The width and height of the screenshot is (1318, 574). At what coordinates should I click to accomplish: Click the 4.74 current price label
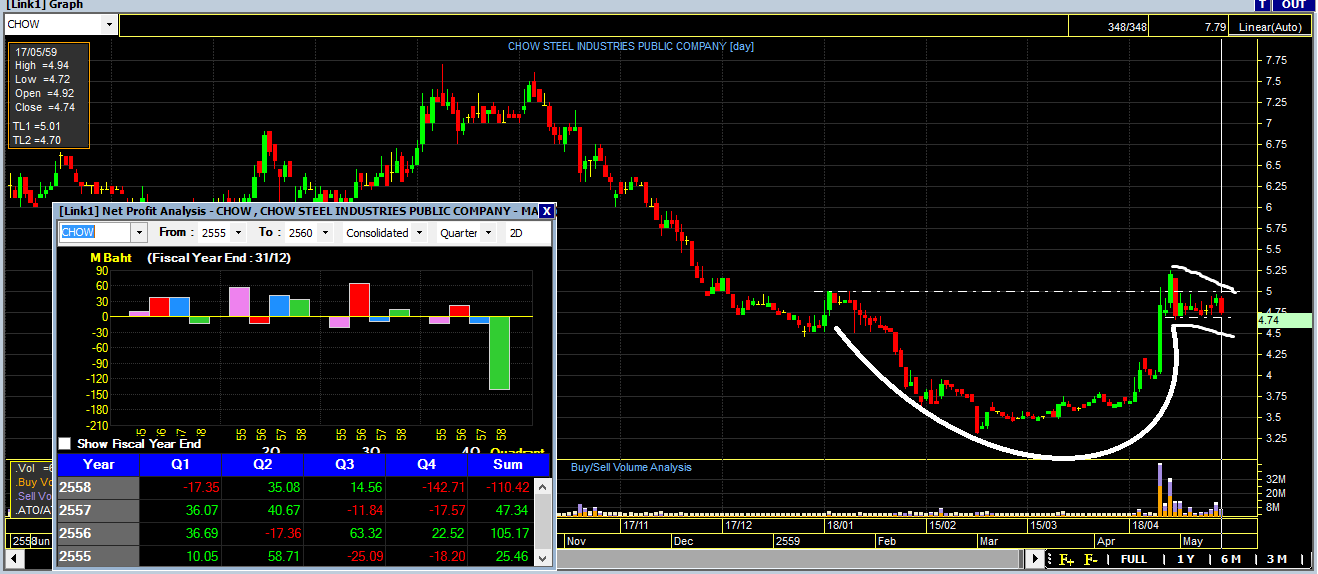[1284, 321]
